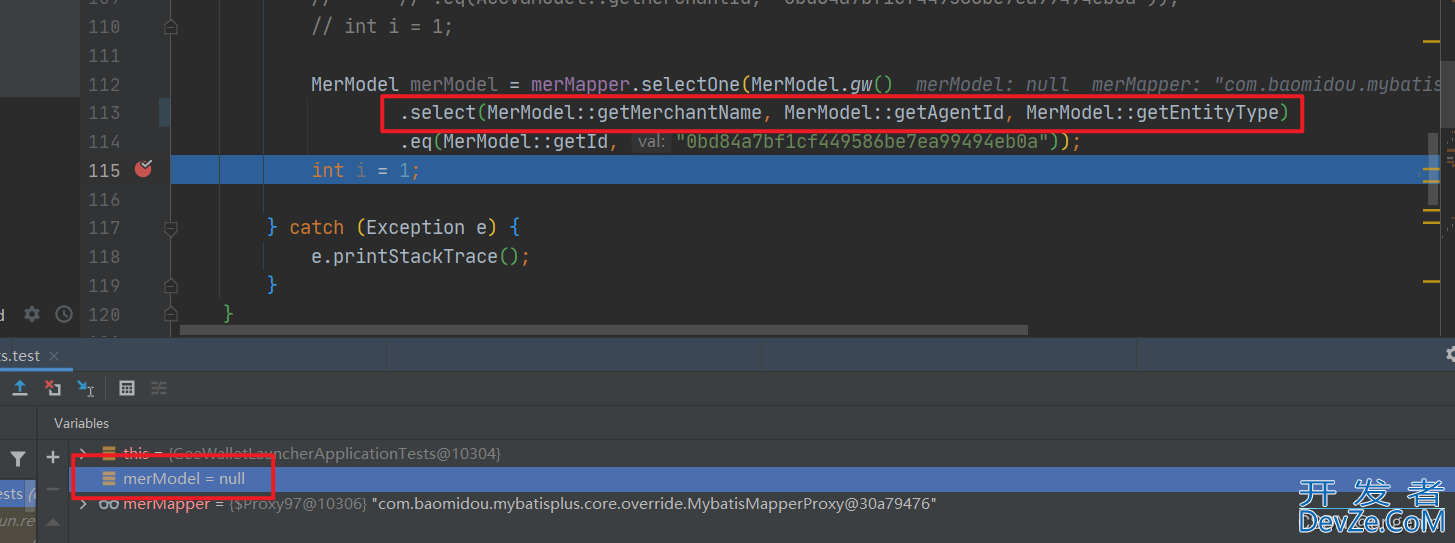Screen dimensions: 1455x543
Task: Close the test debug session tab
Action: (53, 355)
